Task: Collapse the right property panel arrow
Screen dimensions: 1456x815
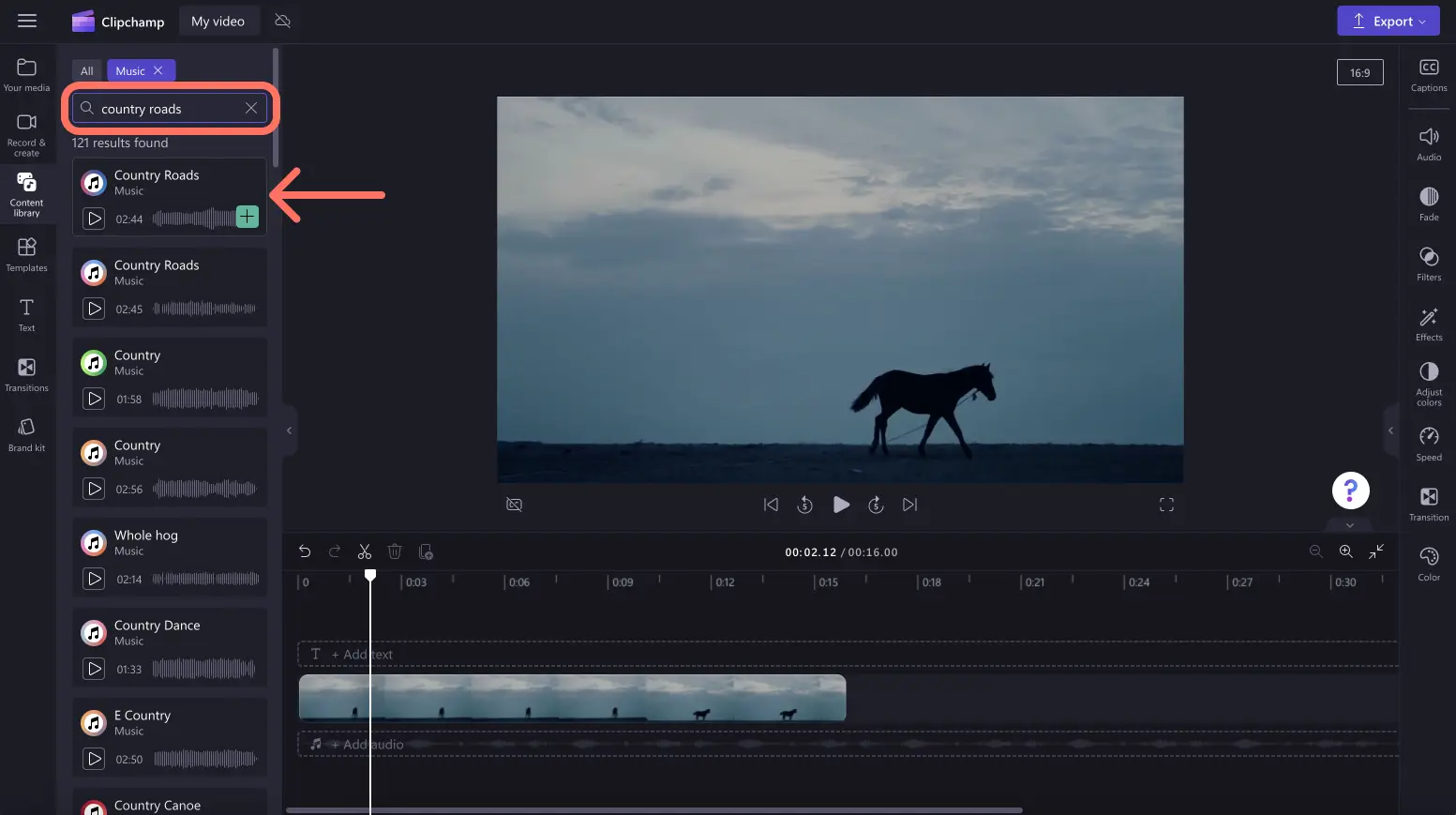Action: click(1390, 430)
